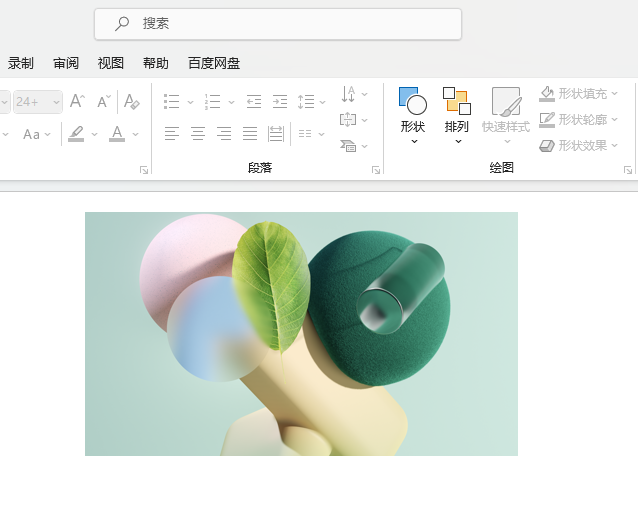This screenshot has width=638, height=511.
Task: Decrease font size with smaller A icon
Action: point(104,101)
